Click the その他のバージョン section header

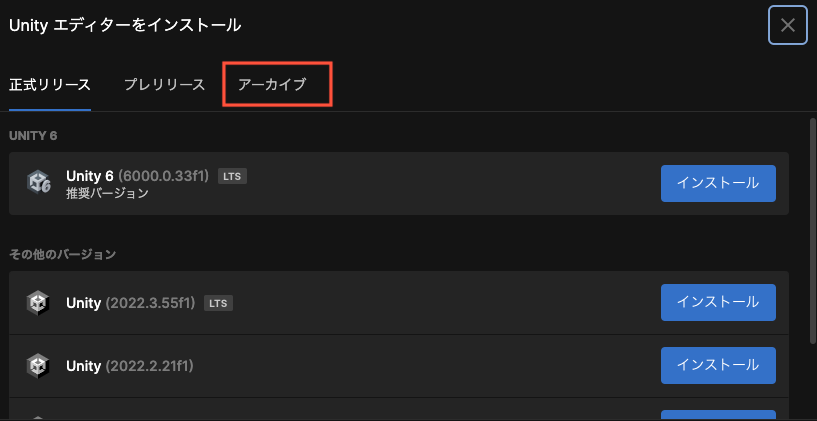[63, 254]
